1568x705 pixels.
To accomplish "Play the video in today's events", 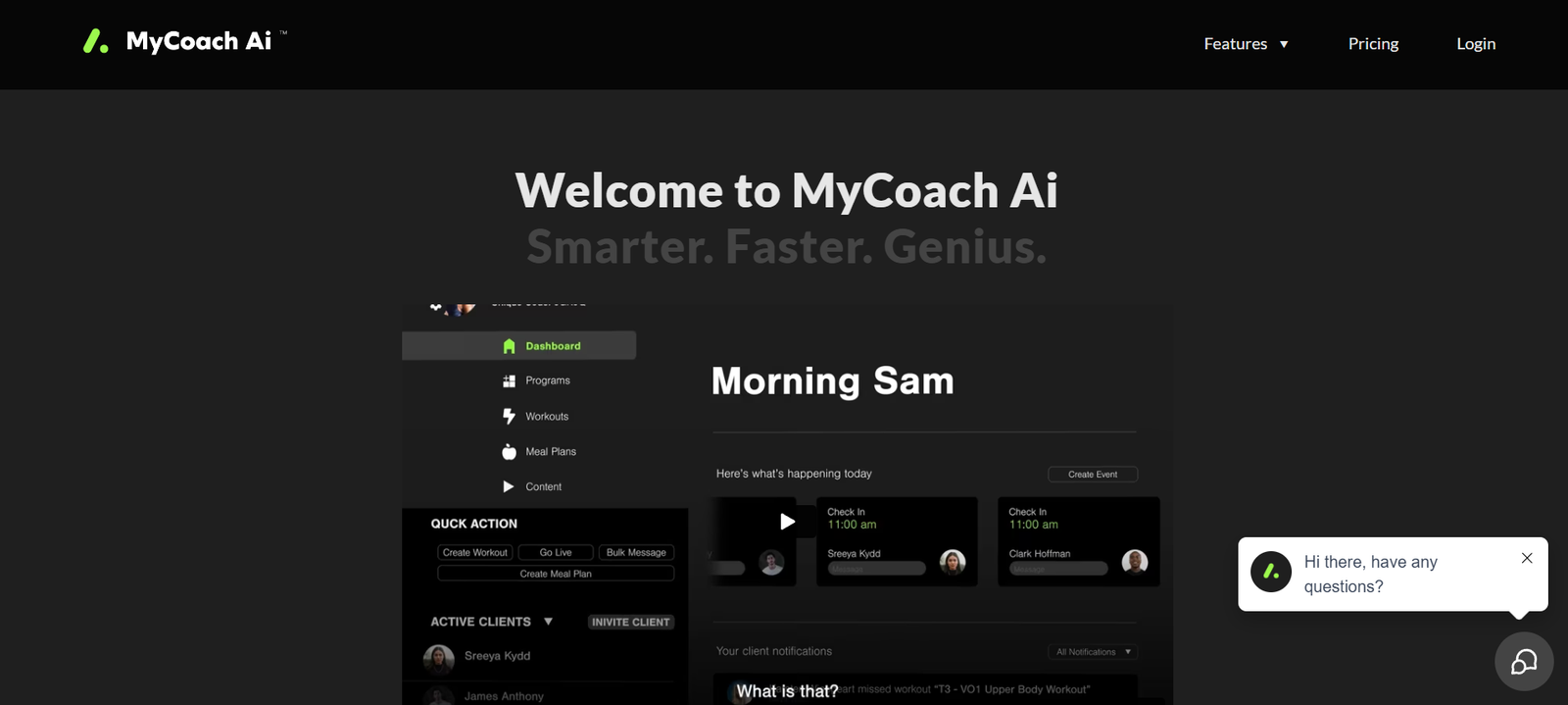I will tap(787, 522).
